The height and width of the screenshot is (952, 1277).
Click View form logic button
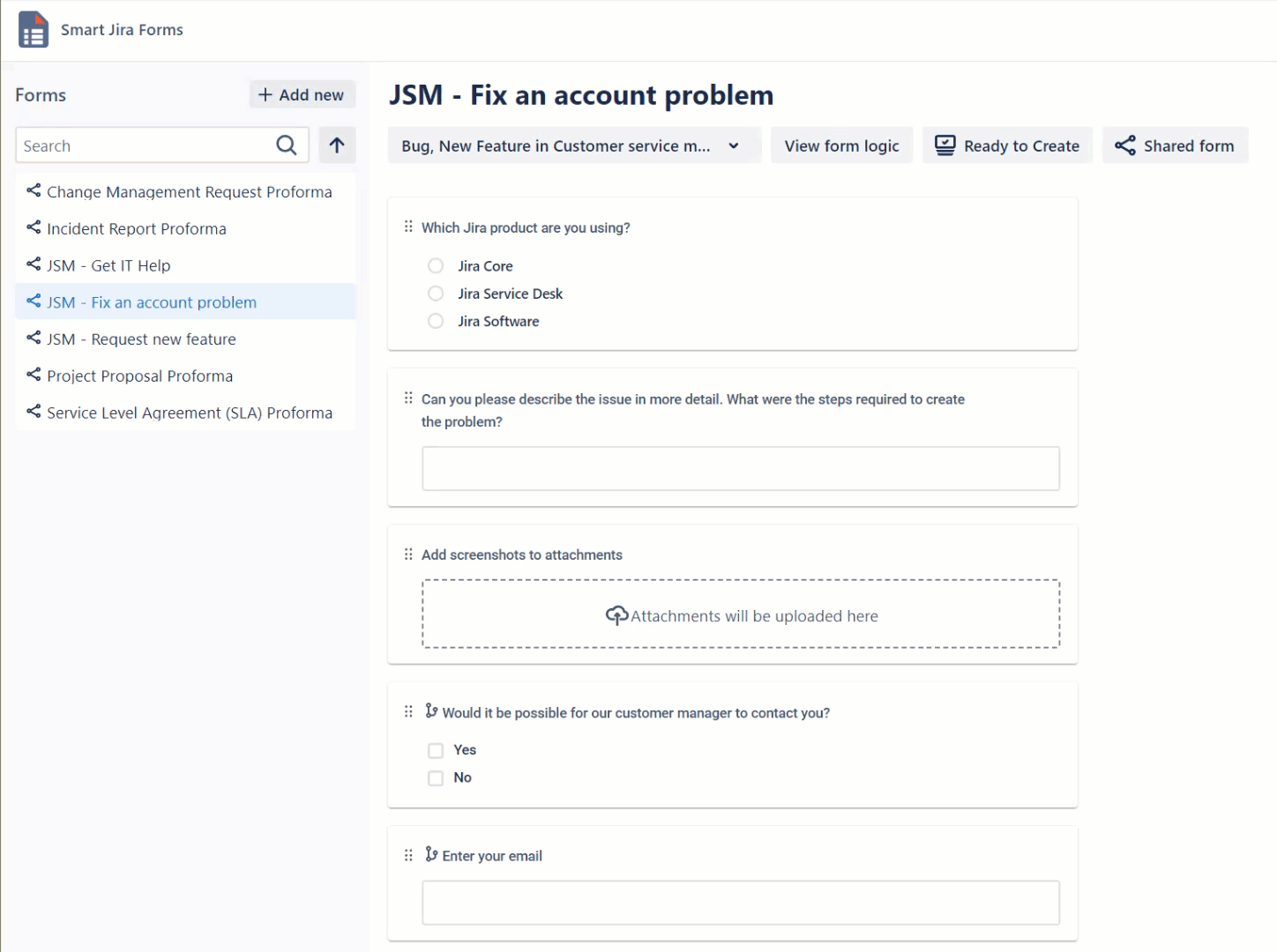(842, 145)
